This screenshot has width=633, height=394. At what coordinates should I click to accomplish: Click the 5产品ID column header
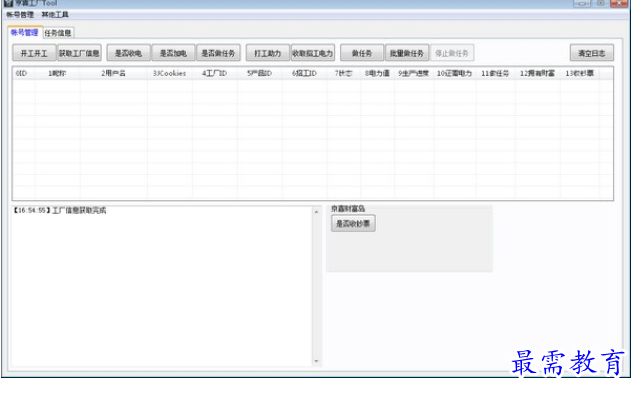coord(260,73)
